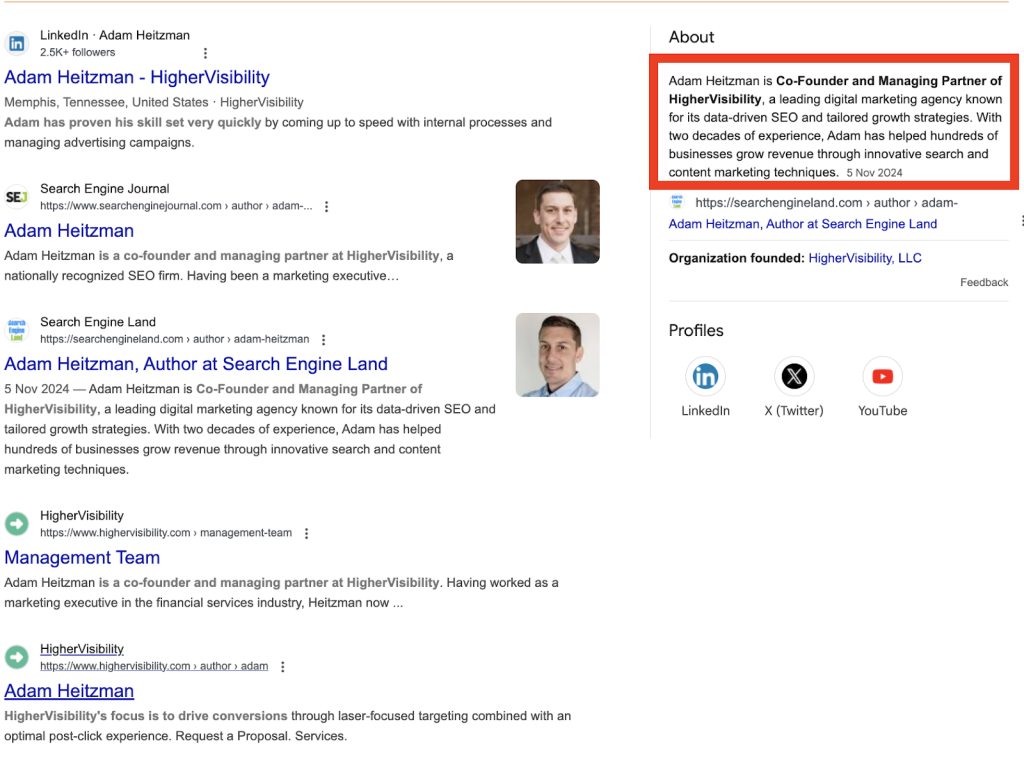Click the LinkedIn favicon beside the first result

[17, 43]
